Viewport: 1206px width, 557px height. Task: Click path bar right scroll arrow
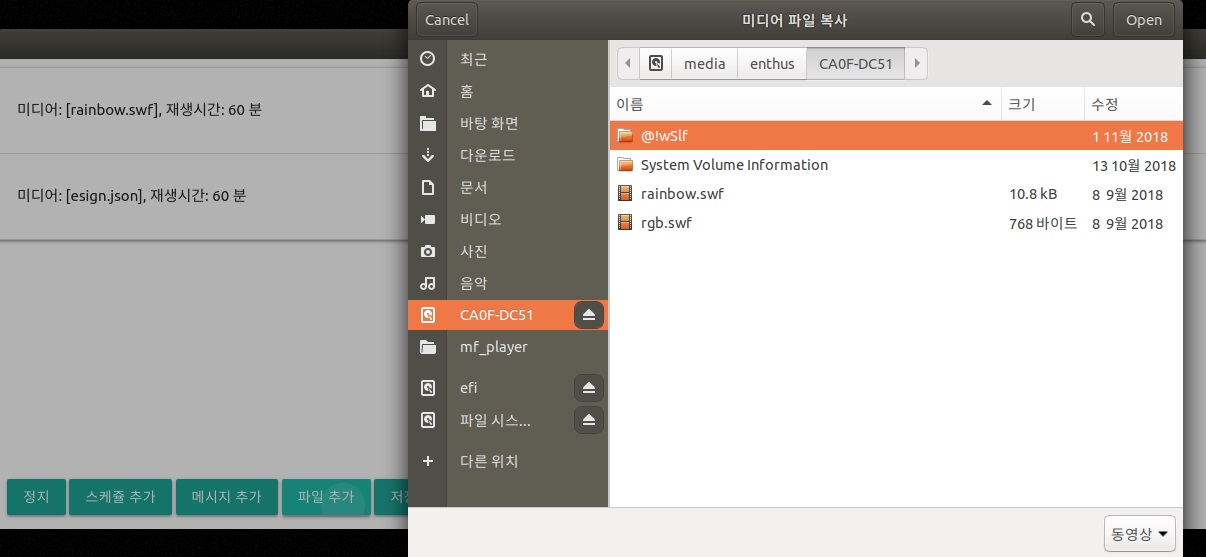click(917, 64)
